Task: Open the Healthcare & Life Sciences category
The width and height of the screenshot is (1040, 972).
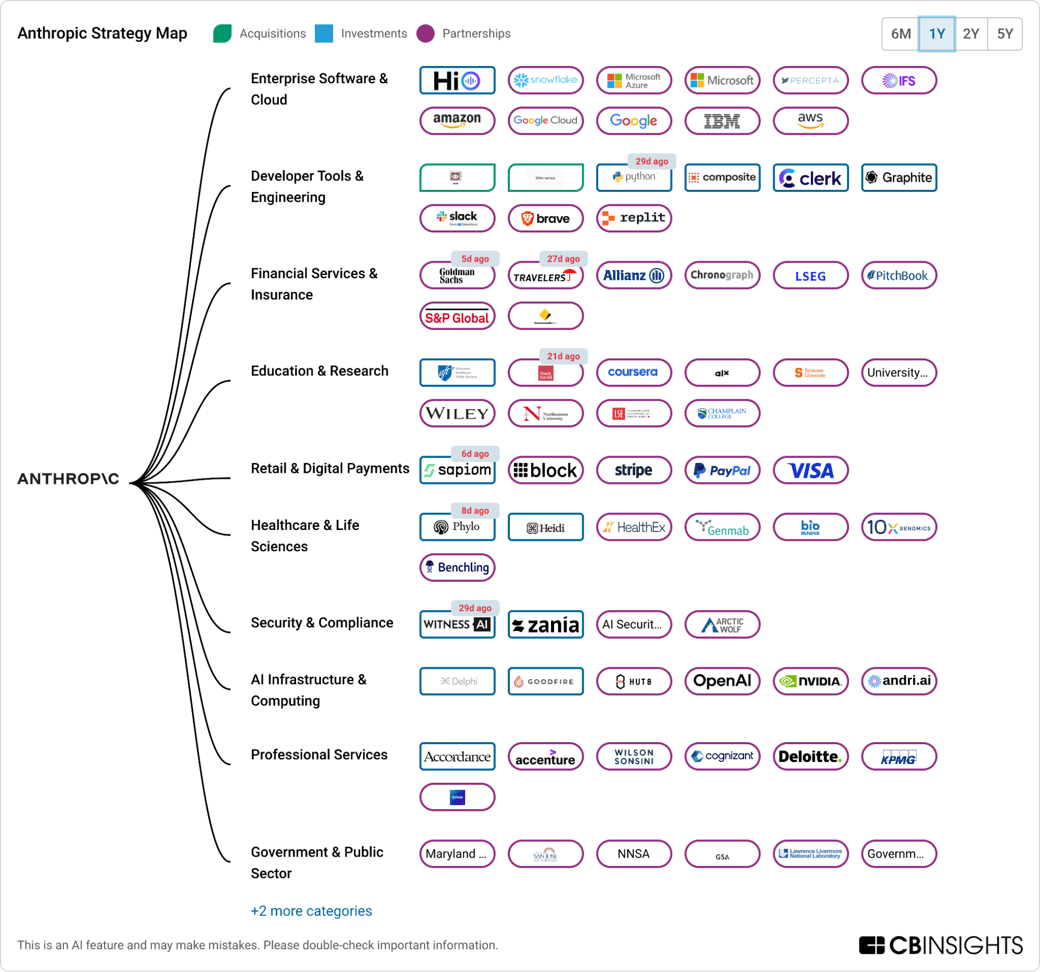Action: coord(305,535)
